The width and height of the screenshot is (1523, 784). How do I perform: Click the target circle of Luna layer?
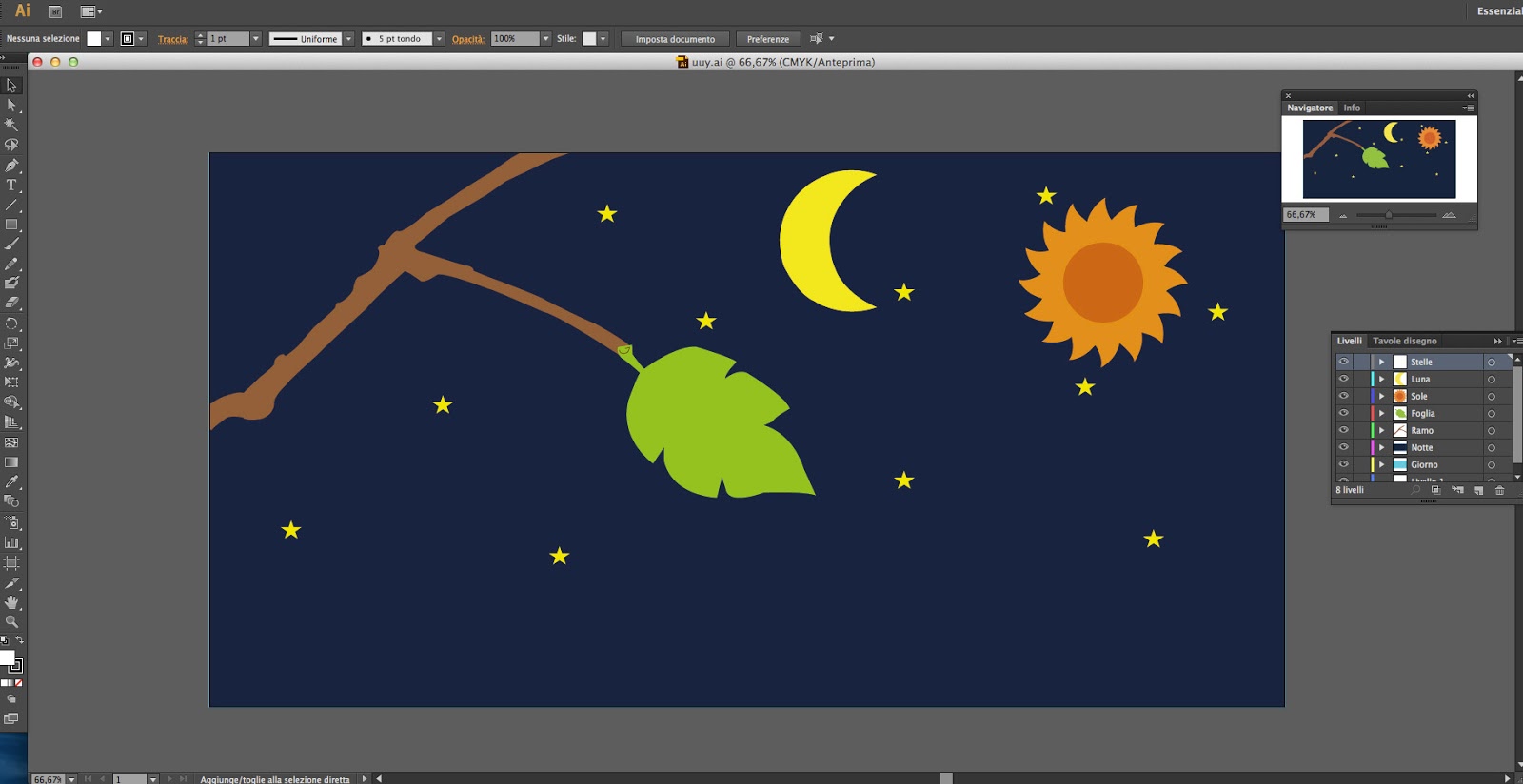(x=1492, y=380)
